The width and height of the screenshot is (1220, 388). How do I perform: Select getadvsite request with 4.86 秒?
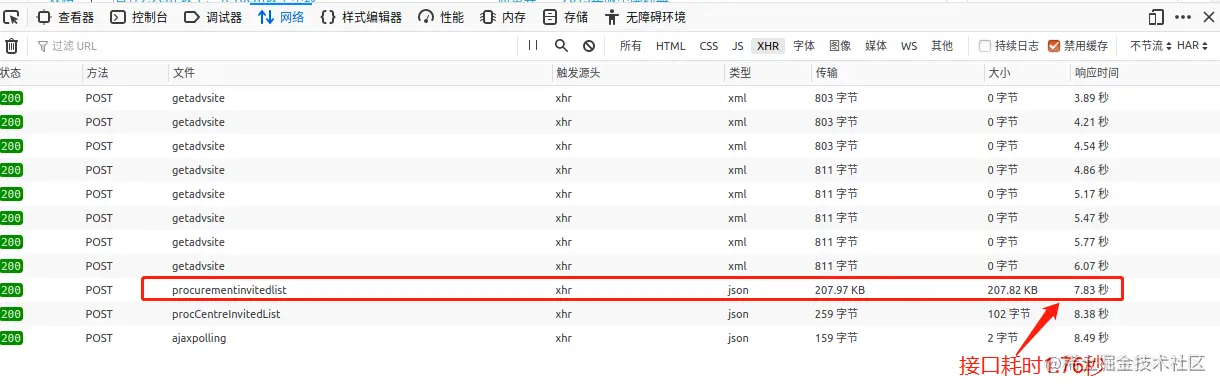click(x=610, y=170)
